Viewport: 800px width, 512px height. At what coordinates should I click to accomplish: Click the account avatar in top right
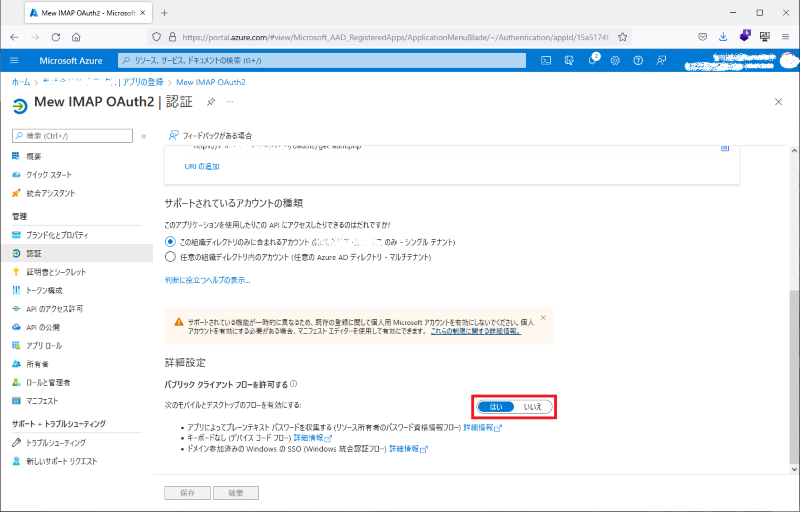coord(789,60)
